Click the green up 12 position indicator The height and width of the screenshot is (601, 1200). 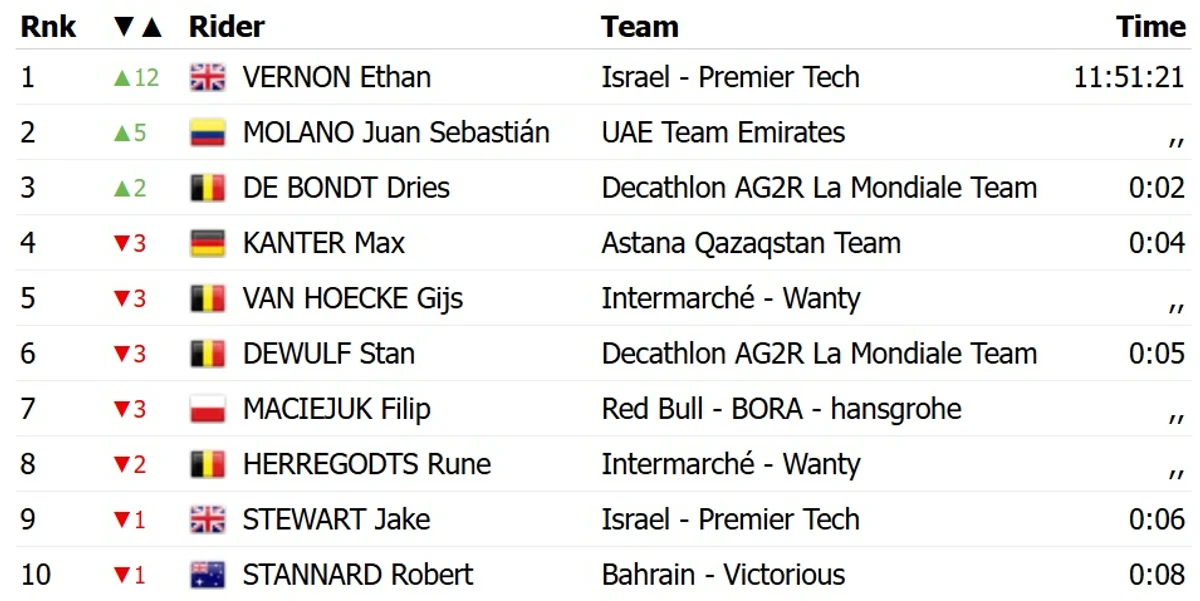[x=135, y=78]
